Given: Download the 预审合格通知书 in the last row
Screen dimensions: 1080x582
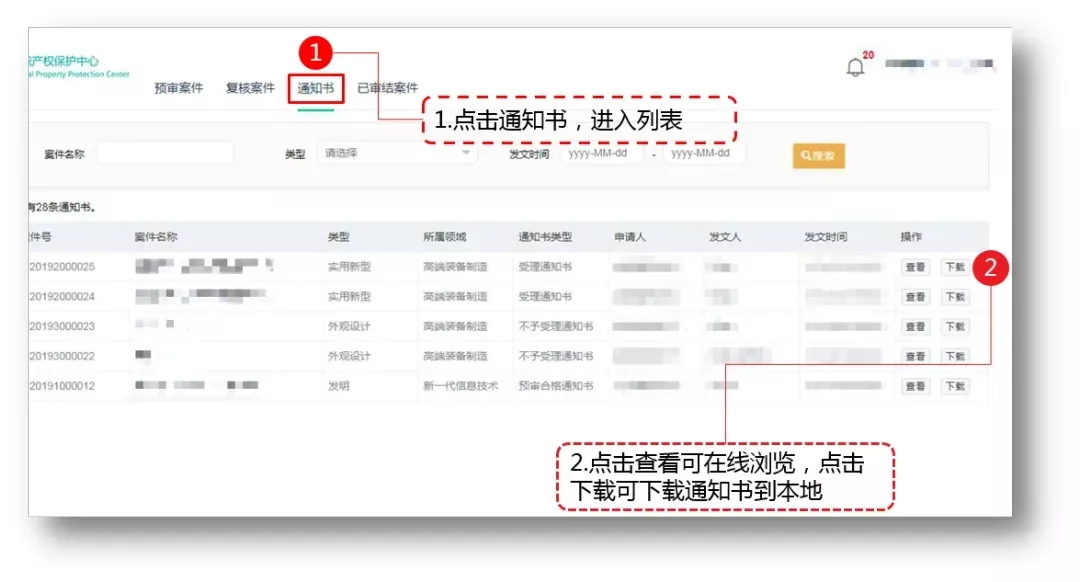Looking at the screenshot, I should pyautogui.click(x=953, y=385).
